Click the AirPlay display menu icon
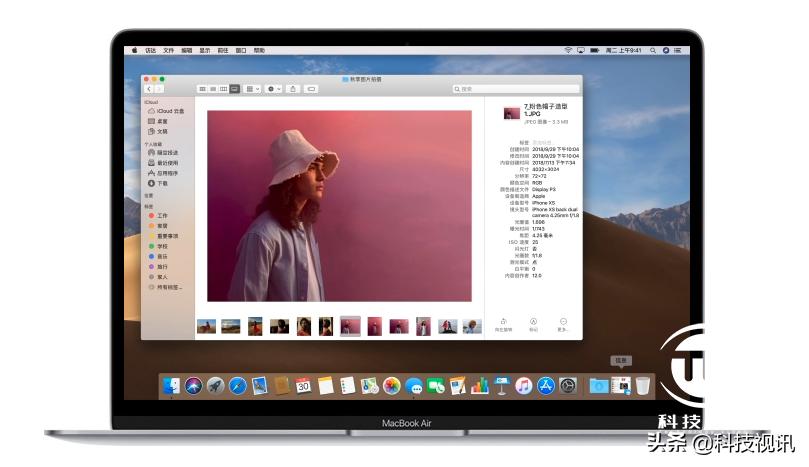809x467 pixels. 581,51
